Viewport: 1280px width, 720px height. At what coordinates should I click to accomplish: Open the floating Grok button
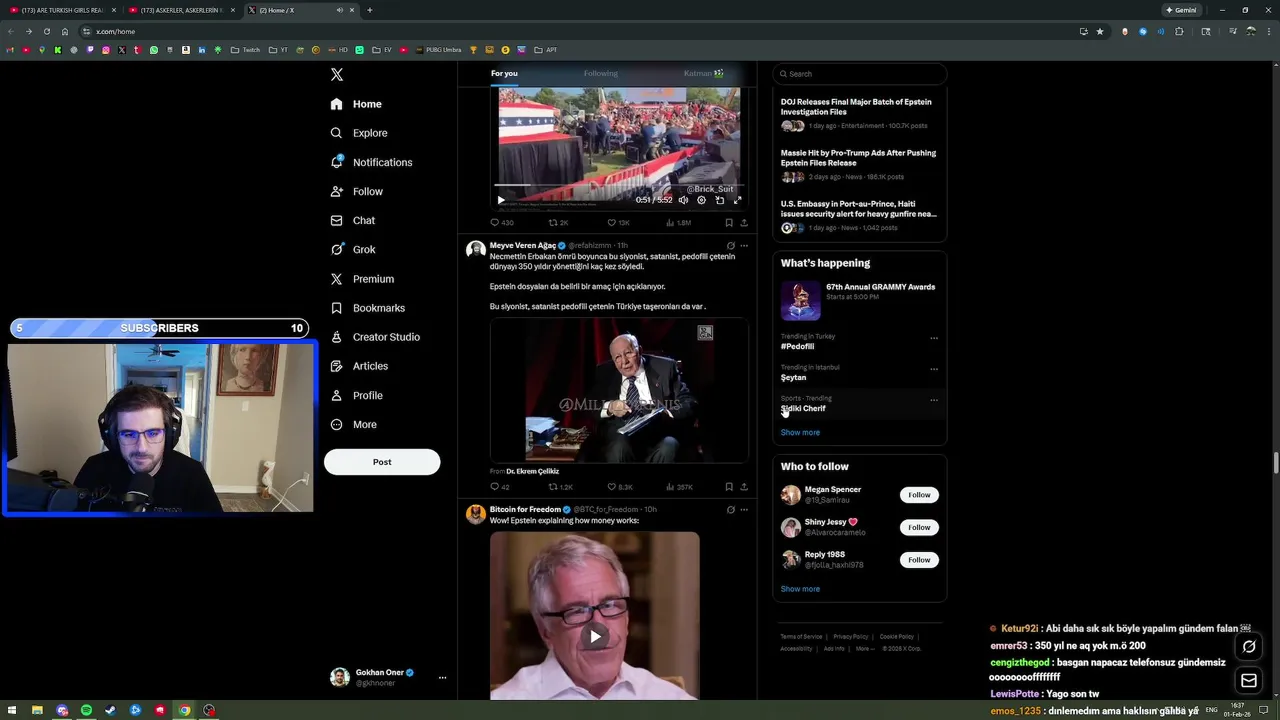pyautogui.click(x=1249, y=647)
